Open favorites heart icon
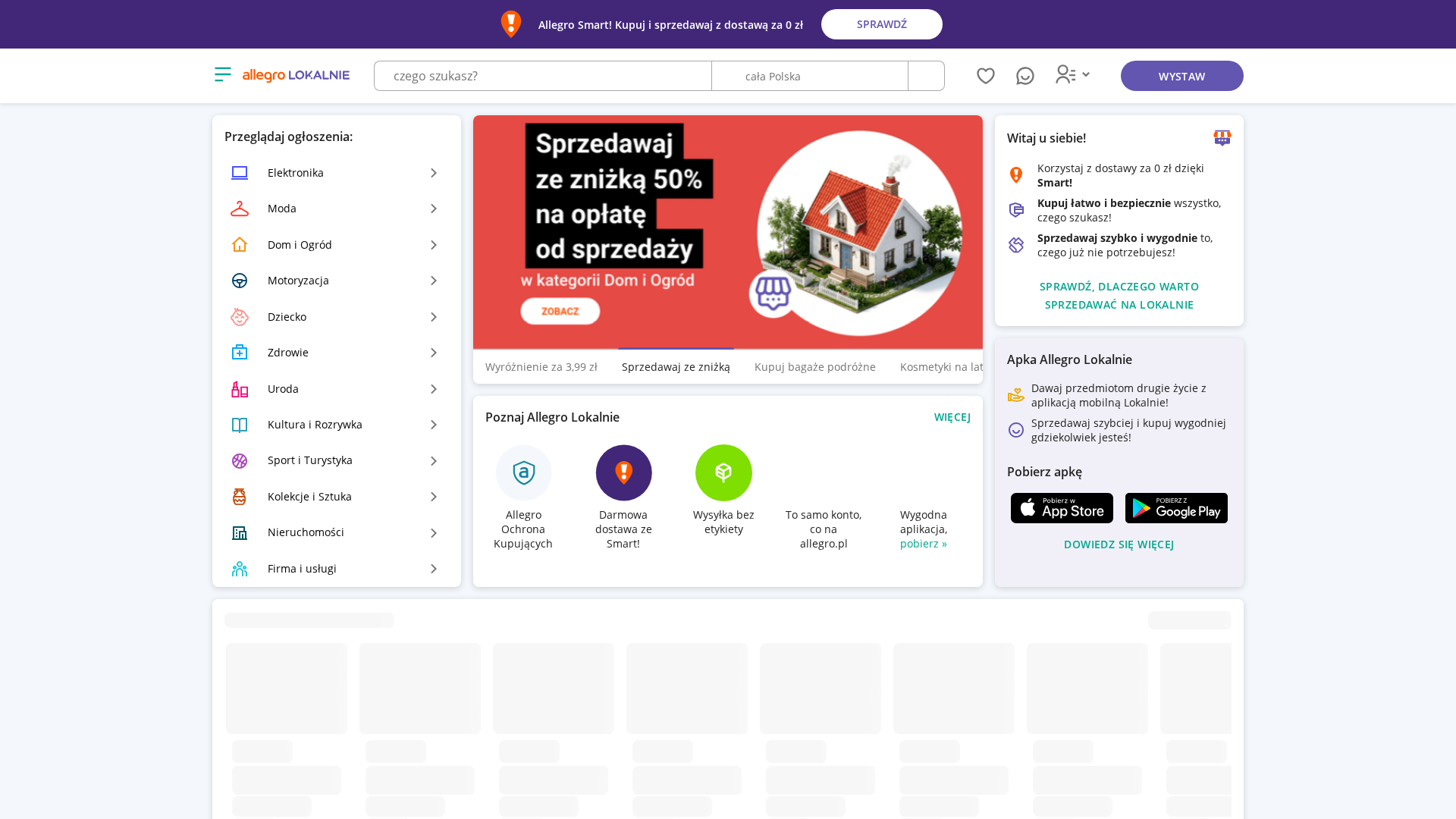Screen dimensions: 1456x819 (986, 76)
